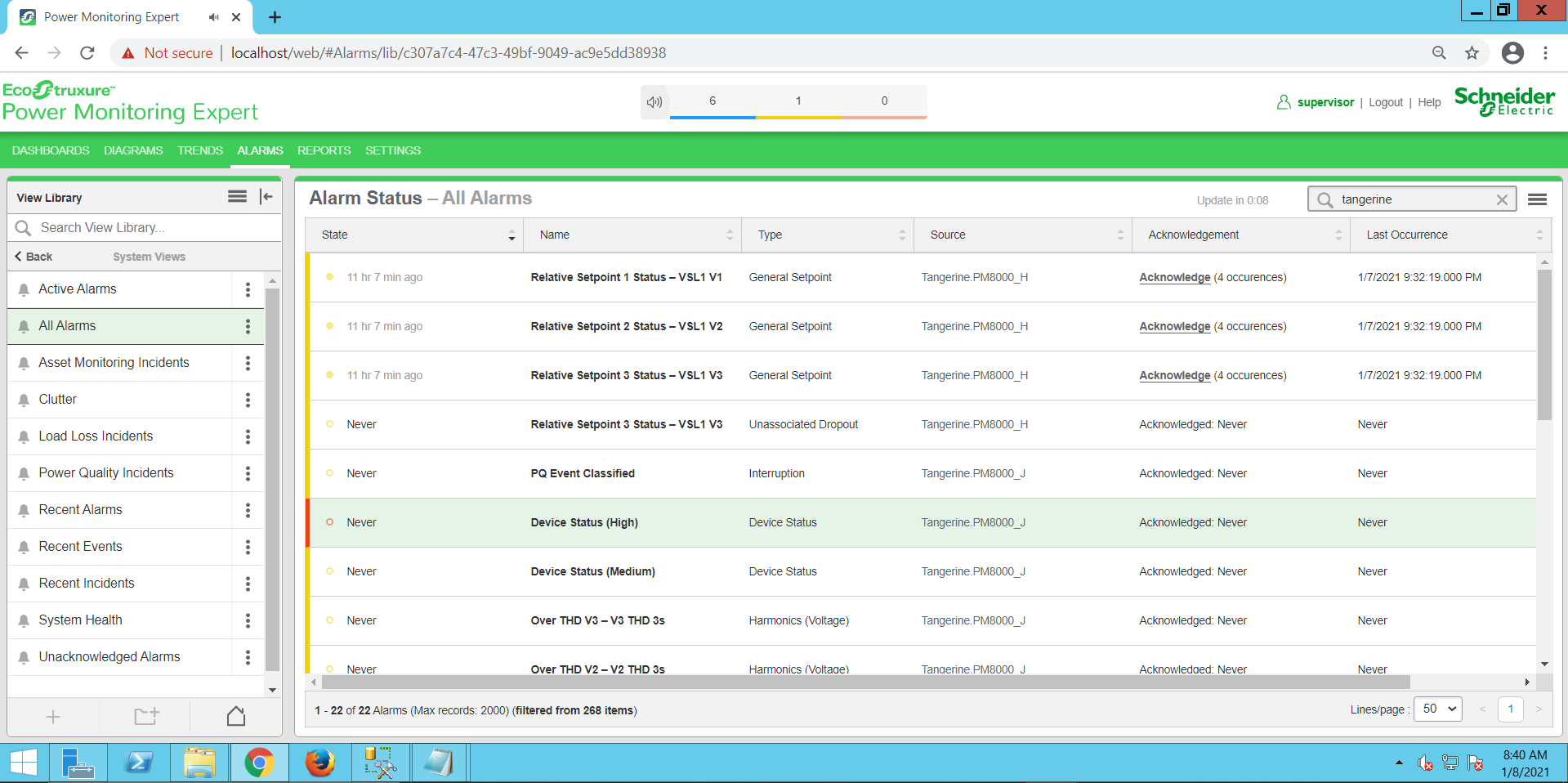Open options menu for Load Loss Incidents
1568x783 pixels.
pos(248,436)
